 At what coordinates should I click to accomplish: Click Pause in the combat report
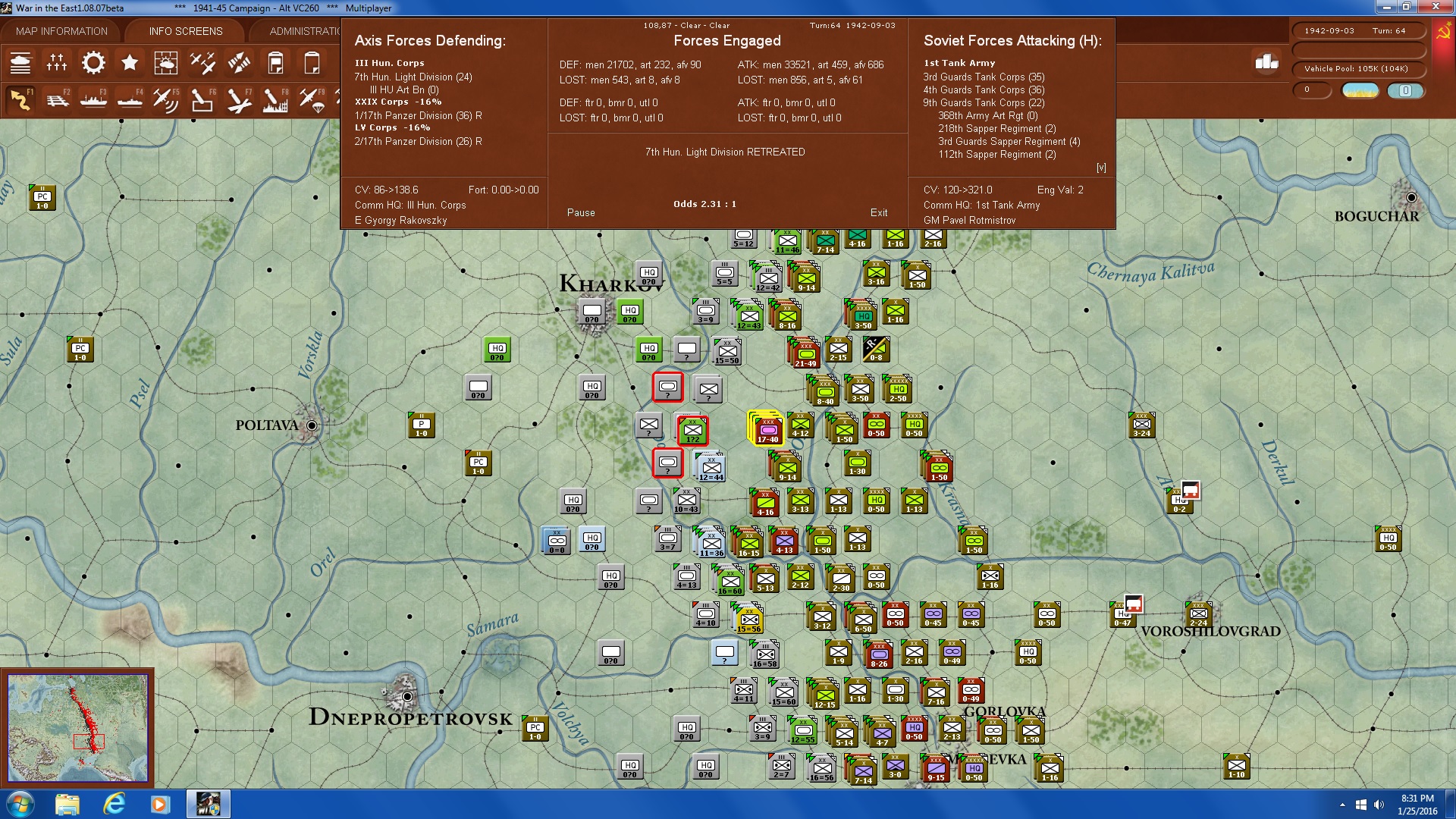581,213
